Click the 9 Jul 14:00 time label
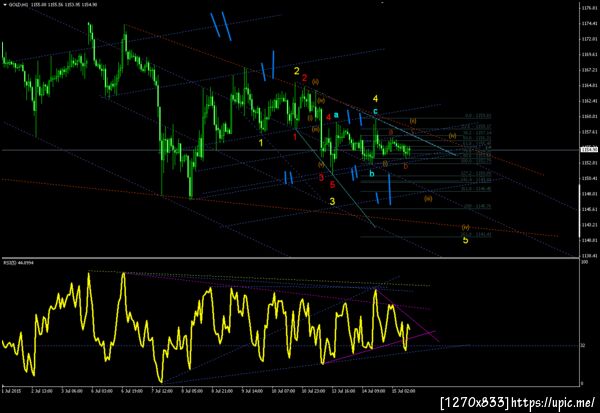 click(252, 391)
